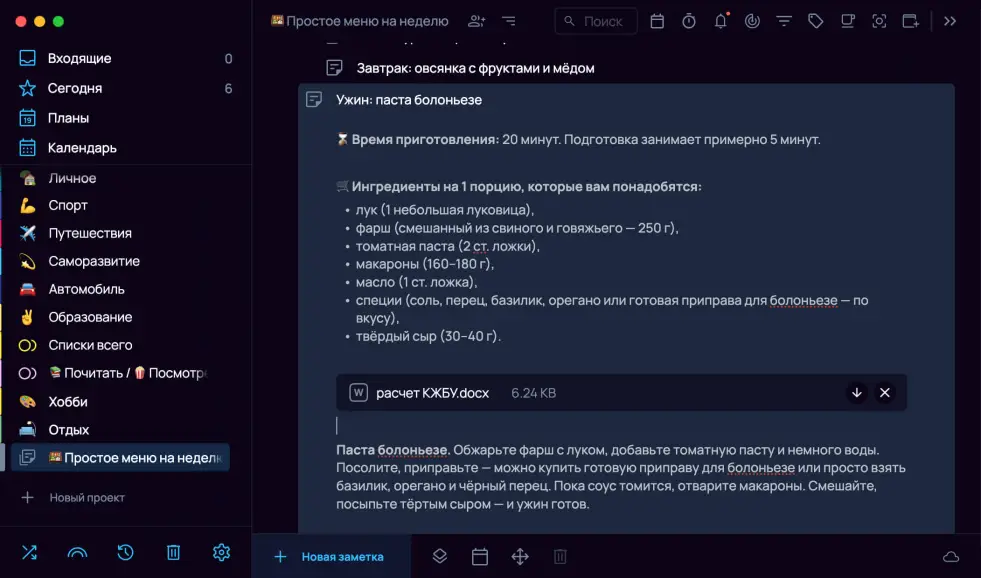This screenshot has width=981, height=578.
Task: Click Новый проект in the sidebar
Action: [87, 497]
